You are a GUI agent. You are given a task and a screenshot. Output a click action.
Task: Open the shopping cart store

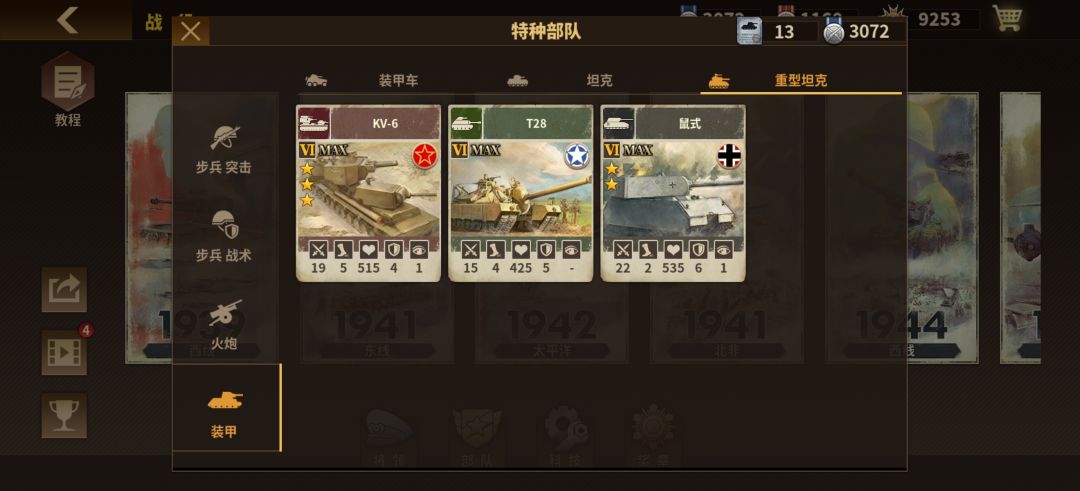(x=1007, y=18)
